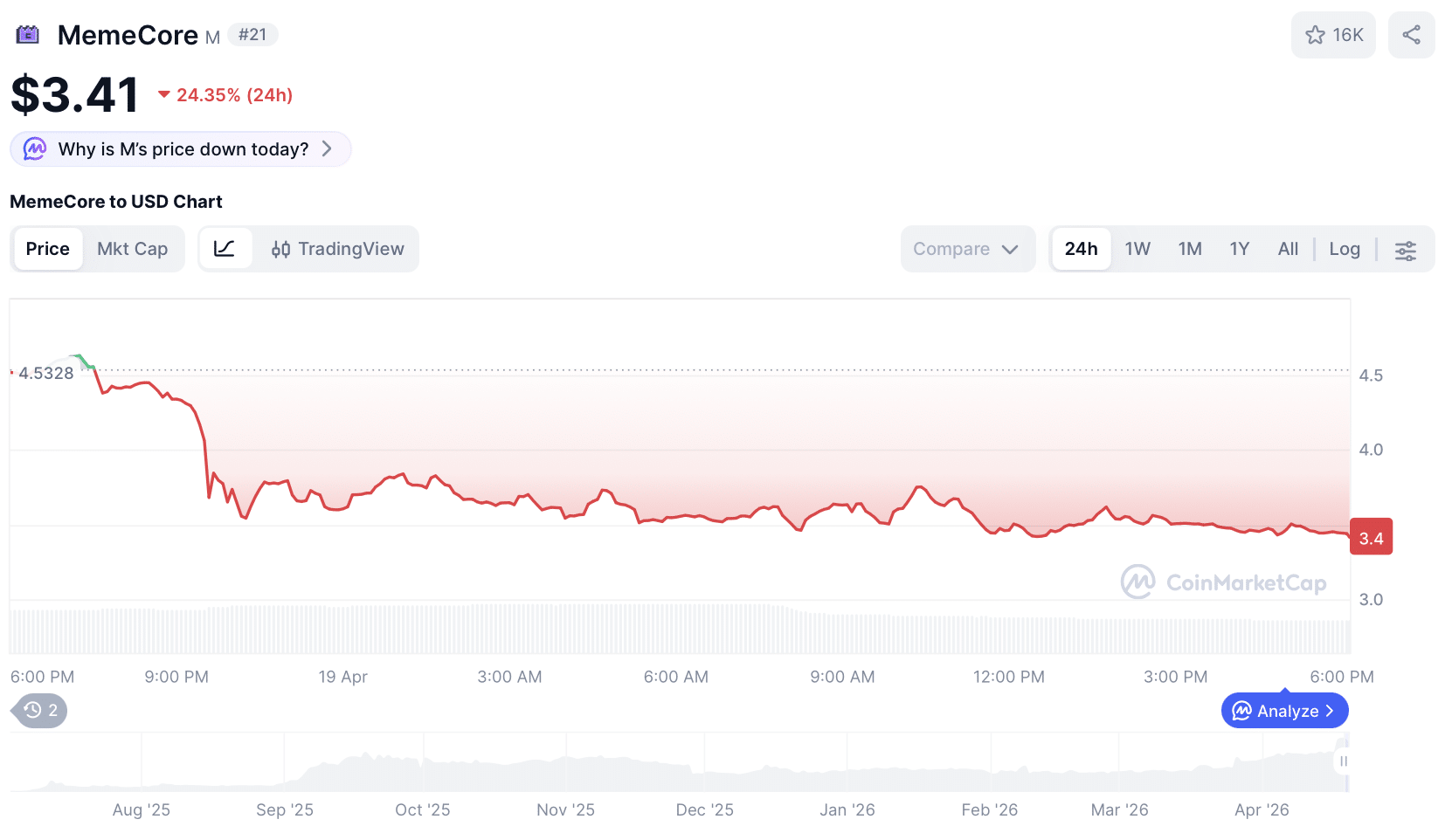Expand 'Why is M's price down today?'
The height and width of the screenshot is (840, 1452).
pos(181,149)
